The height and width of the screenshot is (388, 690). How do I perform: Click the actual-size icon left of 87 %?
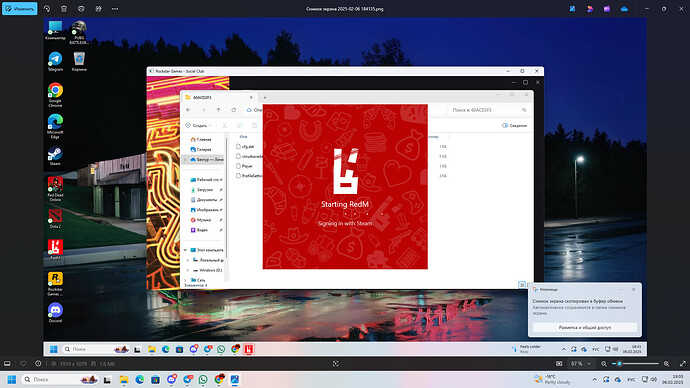tap(559, 364)
